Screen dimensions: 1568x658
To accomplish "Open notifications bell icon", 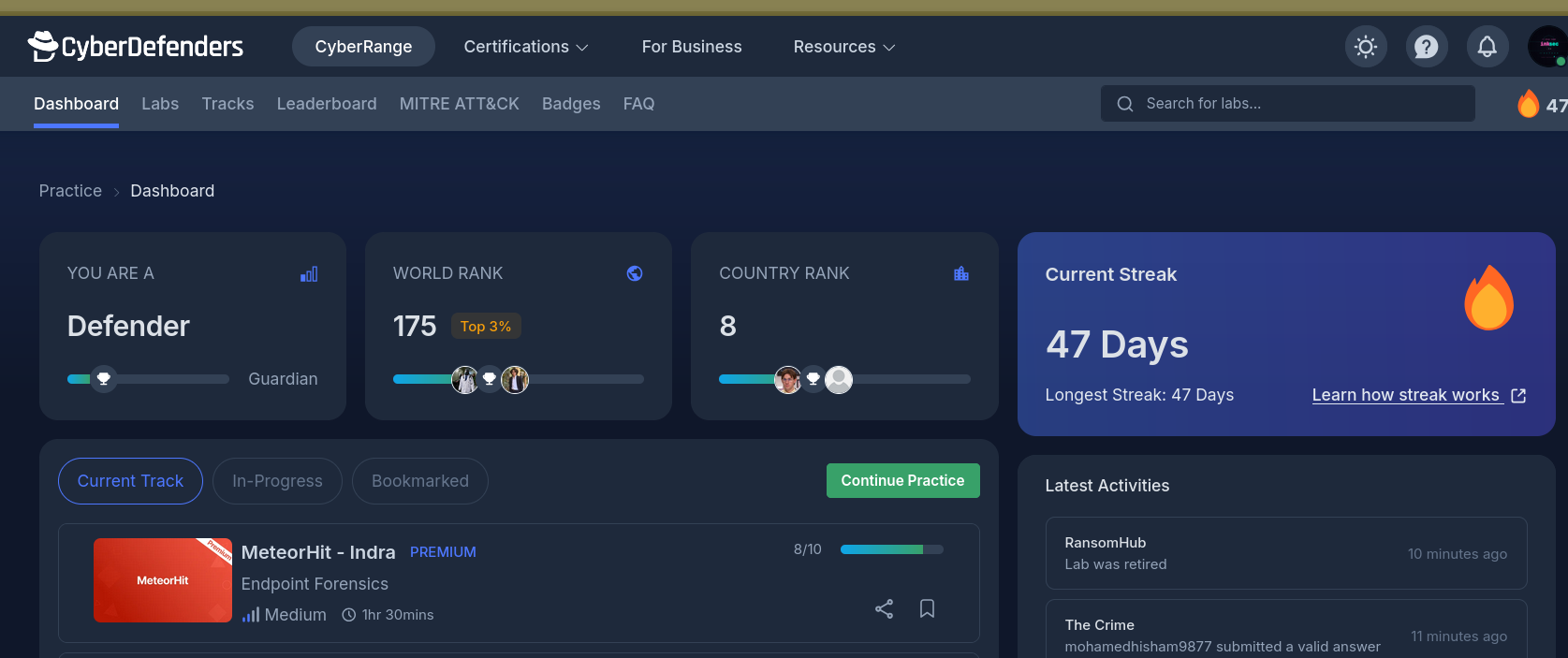I will [1487, 47].
